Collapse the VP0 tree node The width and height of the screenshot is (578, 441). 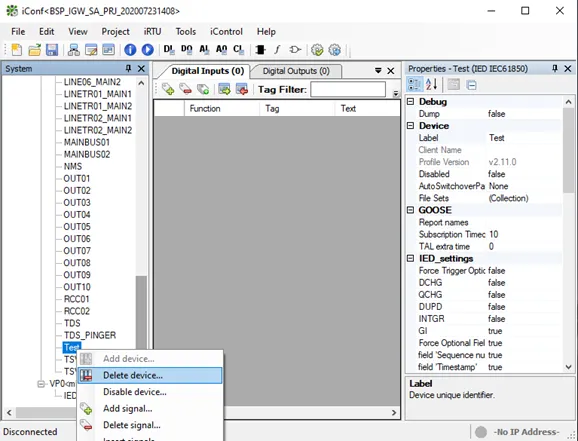click(41, 384)
